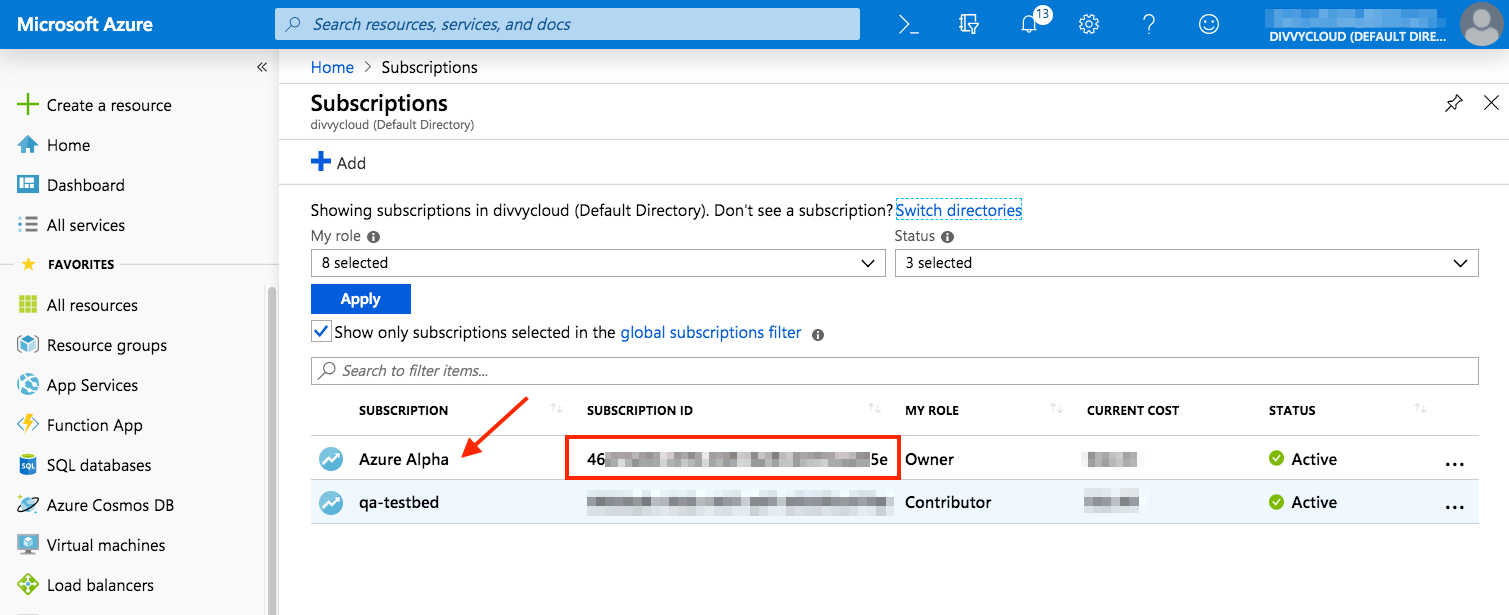Click the Home breadcrumb link

coord(332,67)
